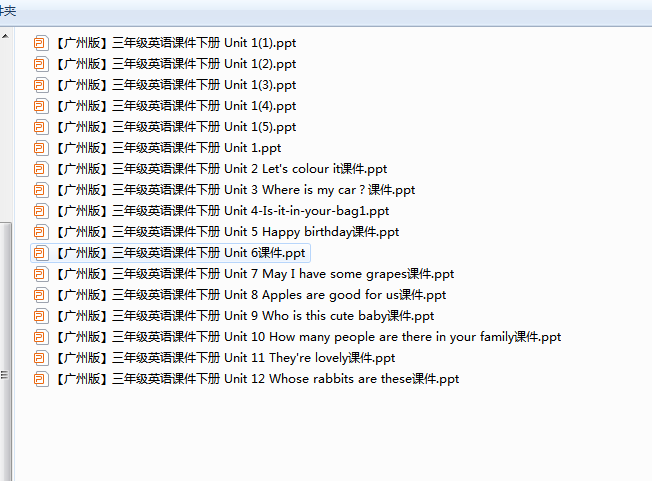Click the ppt icon of Unit 1(3).ppt
This screenshot has width=652, height=481.
(x=41, y=85)
